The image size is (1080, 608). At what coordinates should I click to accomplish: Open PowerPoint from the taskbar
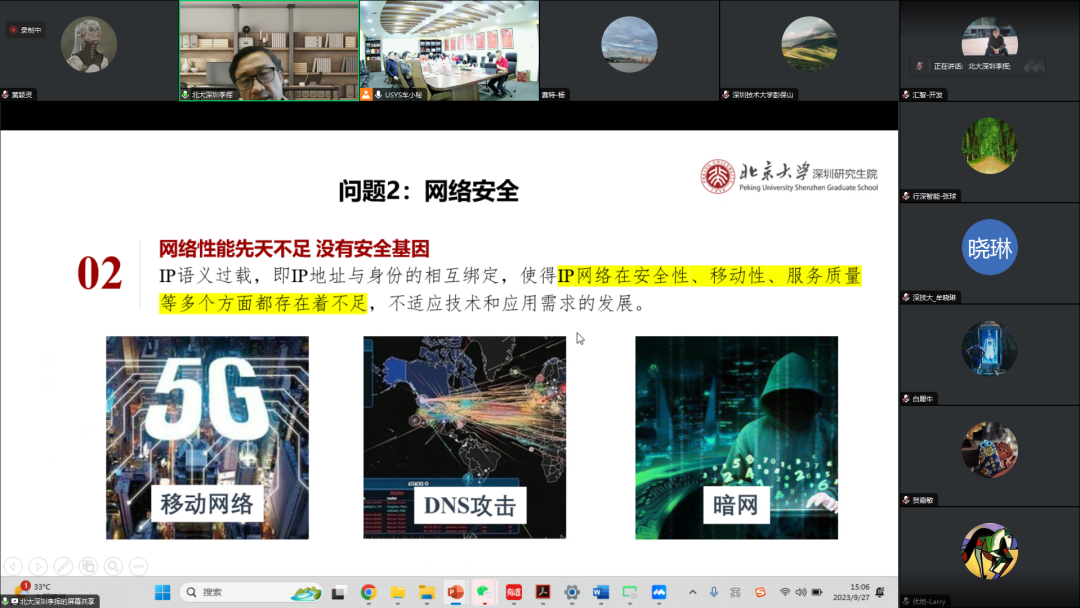455,592
